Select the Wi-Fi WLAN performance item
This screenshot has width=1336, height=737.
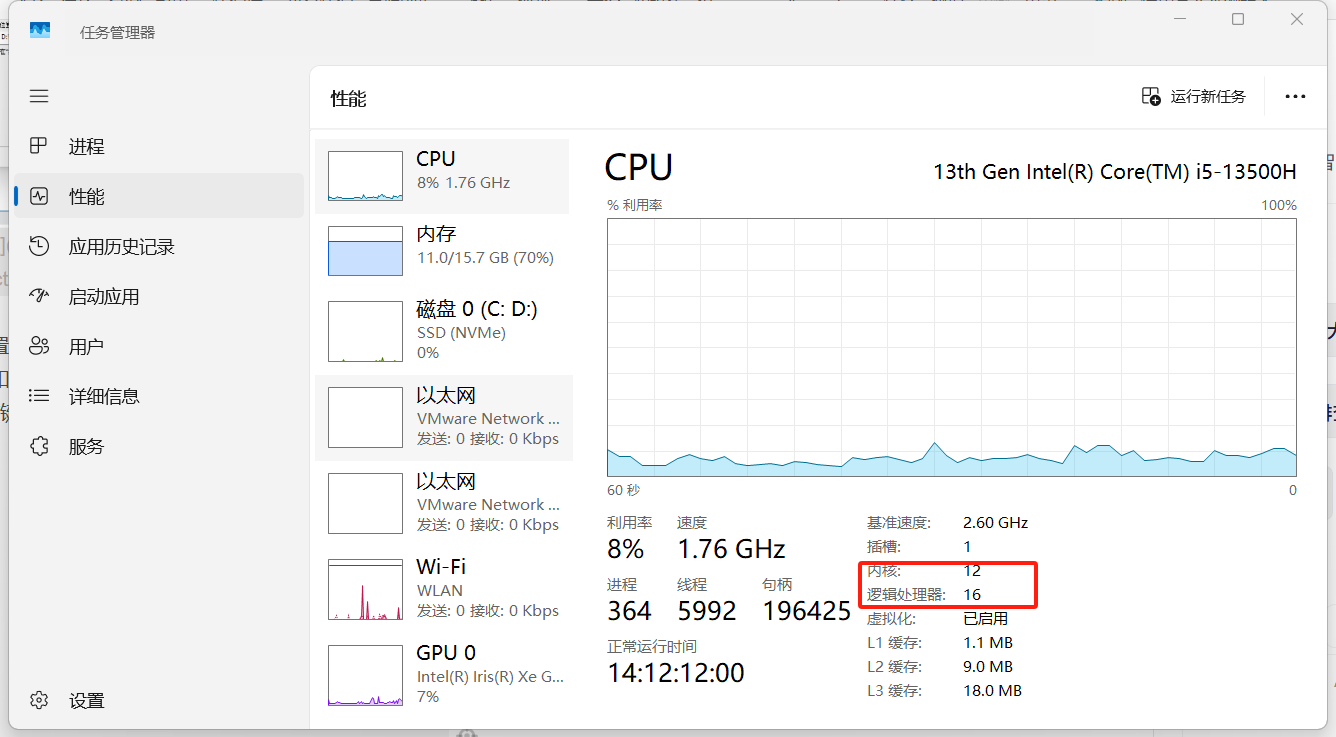click(442, 588)
